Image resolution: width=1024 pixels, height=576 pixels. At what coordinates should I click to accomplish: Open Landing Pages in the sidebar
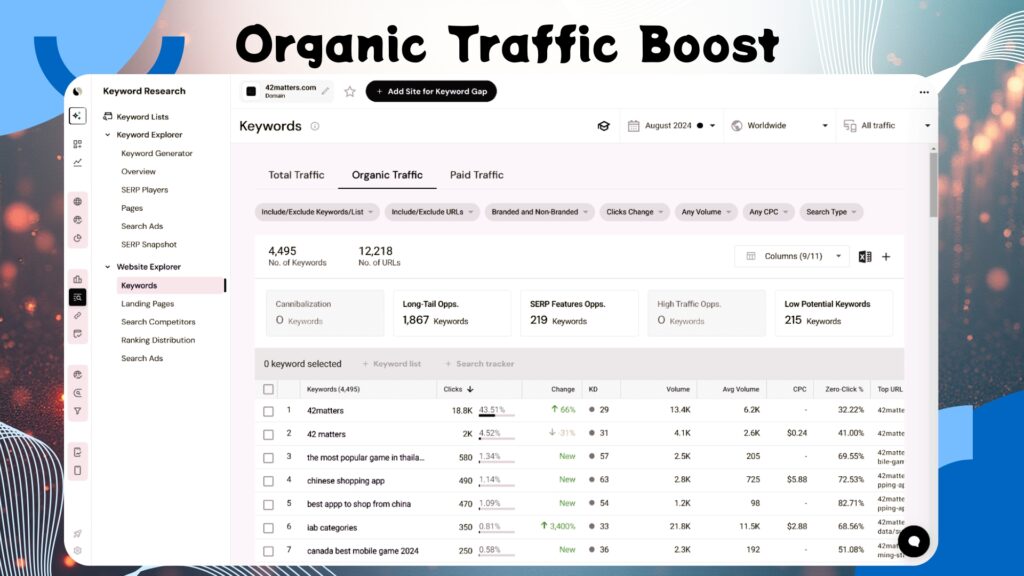tap(147, 304)
